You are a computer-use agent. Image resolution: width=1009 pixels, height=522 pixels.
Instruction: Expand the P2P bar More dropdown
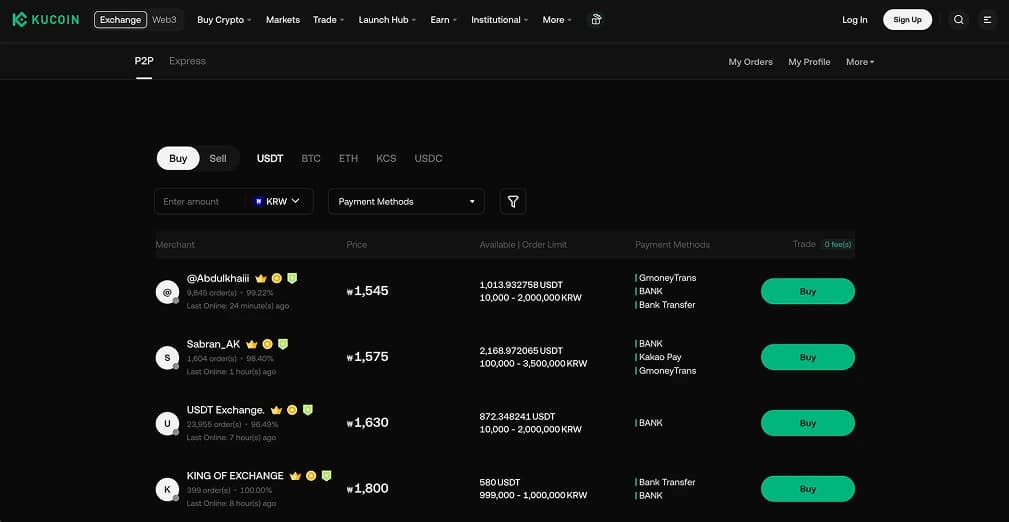click(860, 62)
